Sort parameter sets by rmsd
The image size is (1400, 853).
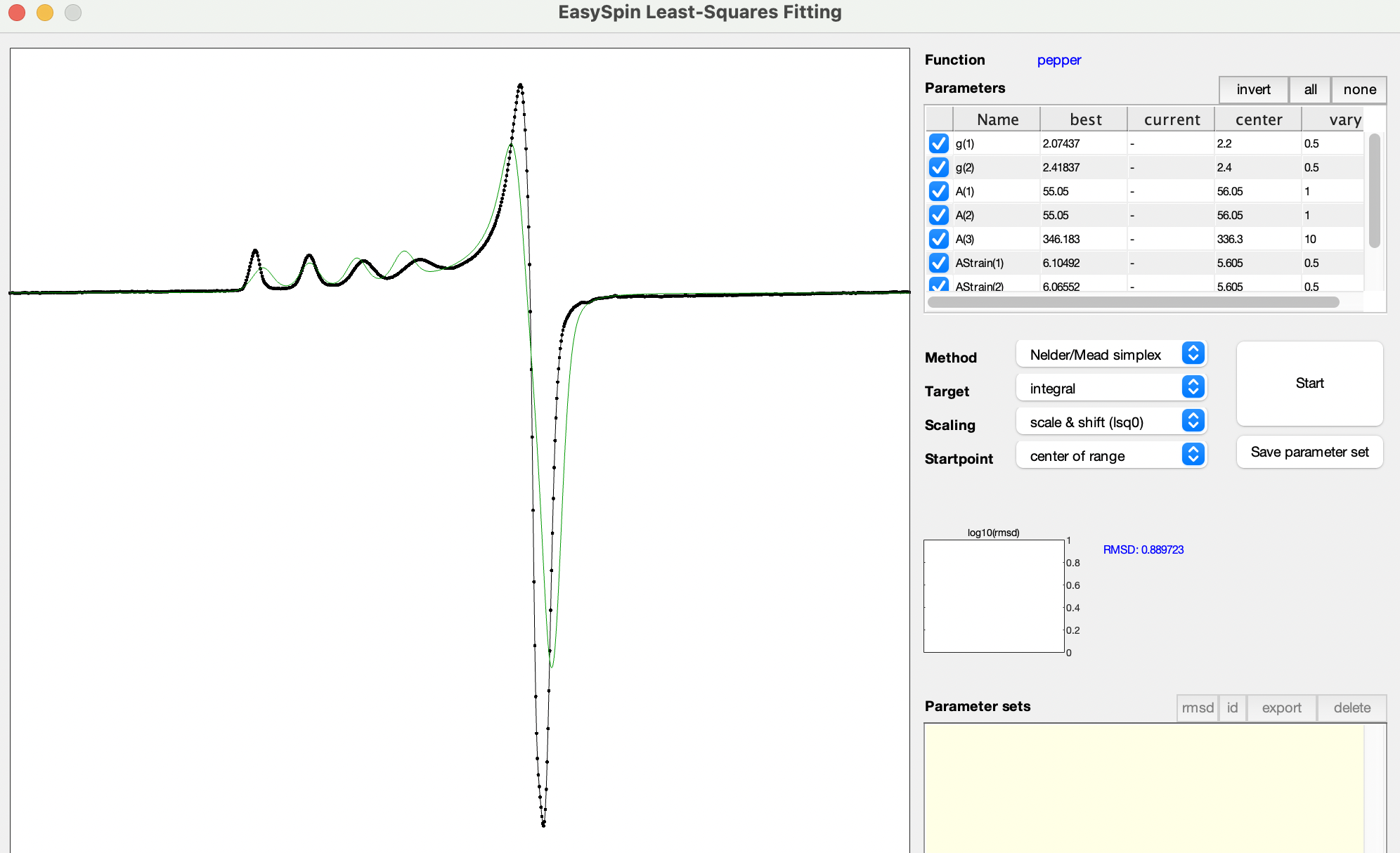click(x=1198, y=708)
